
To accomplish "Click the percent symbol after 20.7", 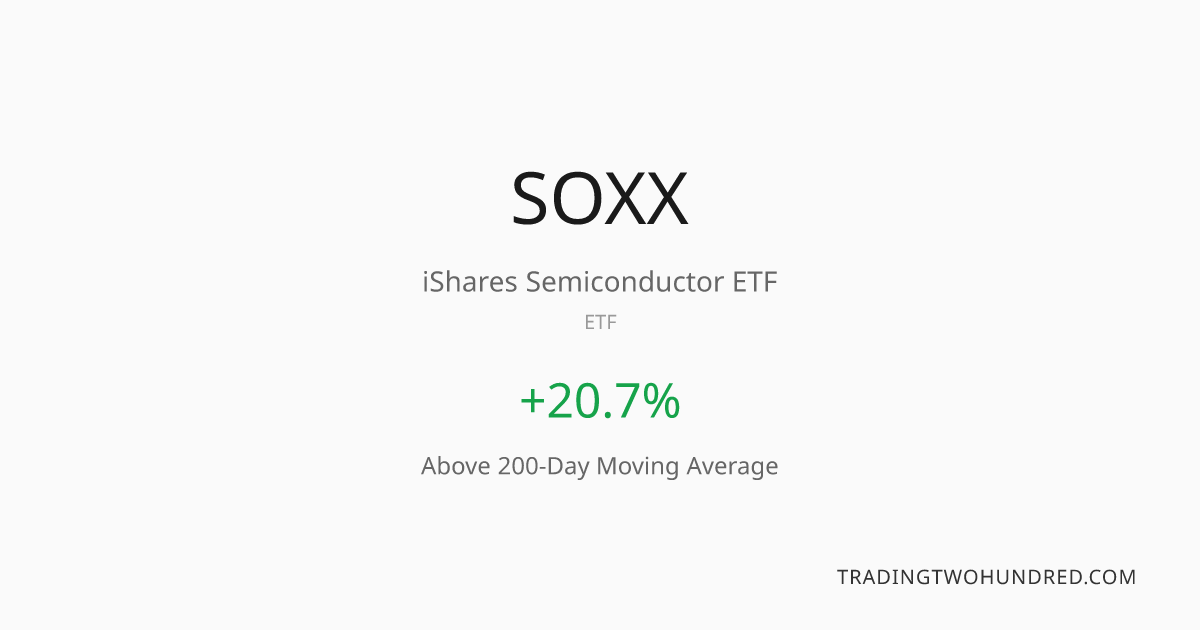I will 662,400.
